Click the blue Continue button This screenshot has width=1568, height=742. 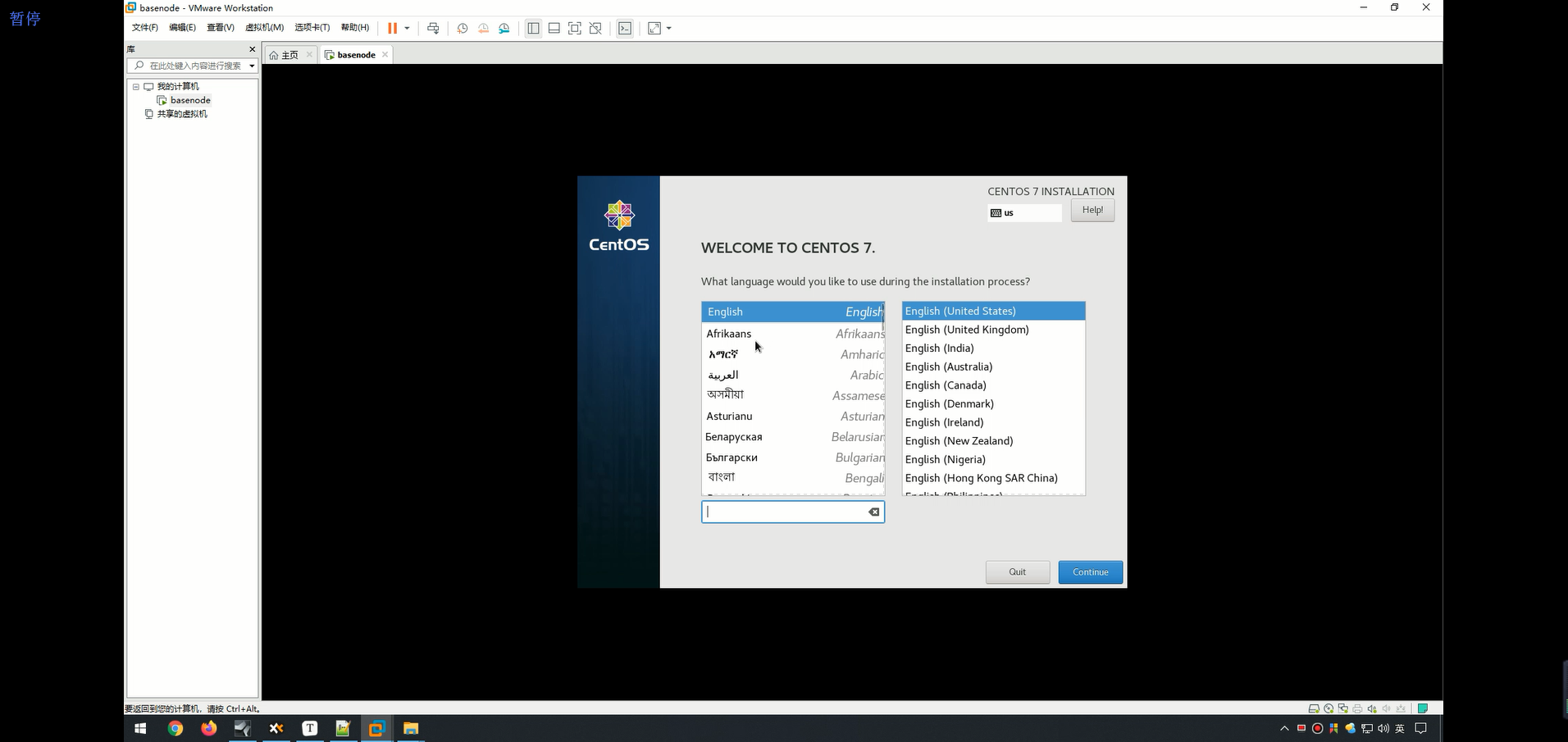(x=1091, y=572)
